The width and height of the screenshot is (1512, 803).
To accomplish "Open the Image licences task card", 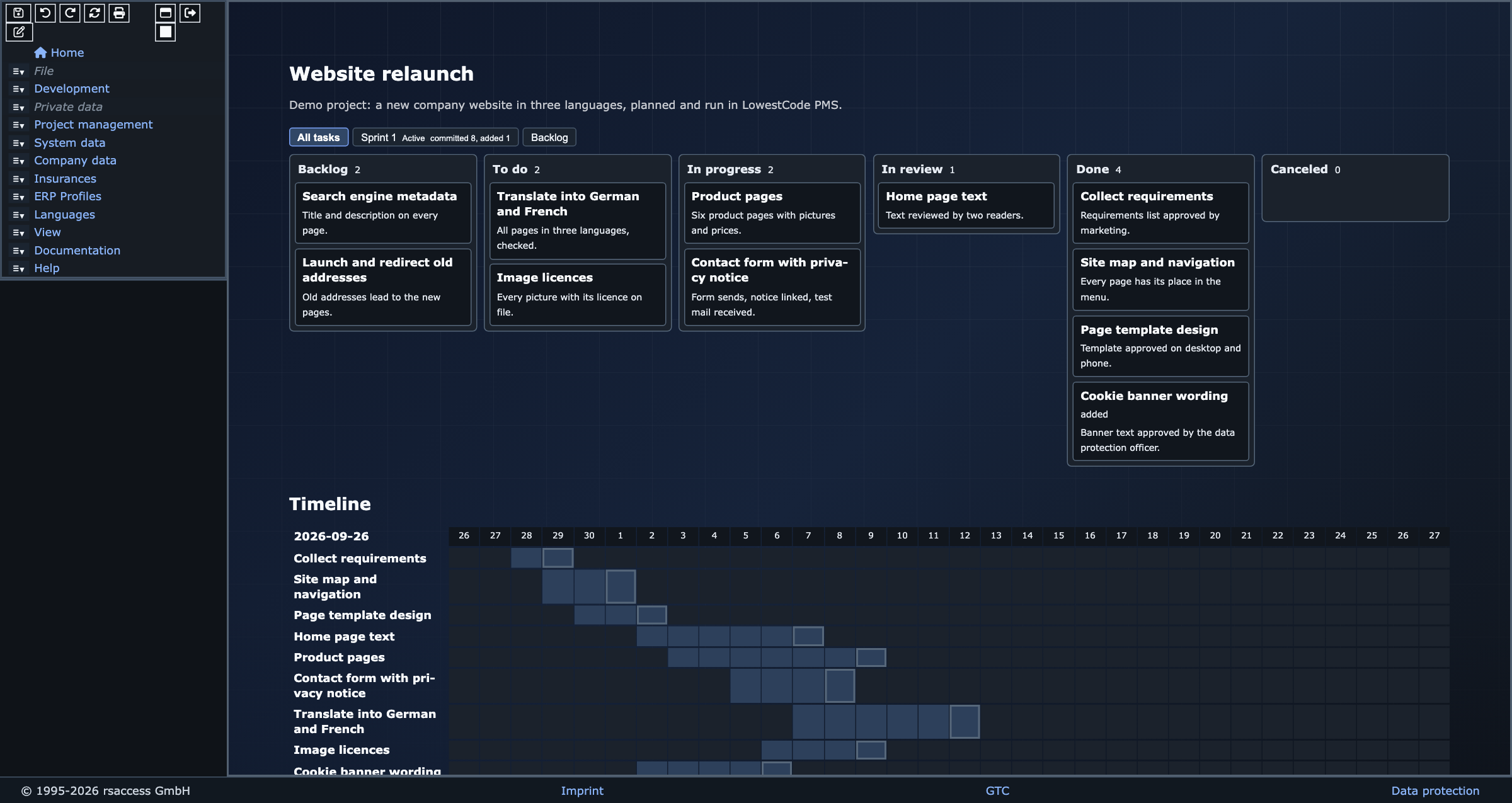I will (x=578, y=295).
